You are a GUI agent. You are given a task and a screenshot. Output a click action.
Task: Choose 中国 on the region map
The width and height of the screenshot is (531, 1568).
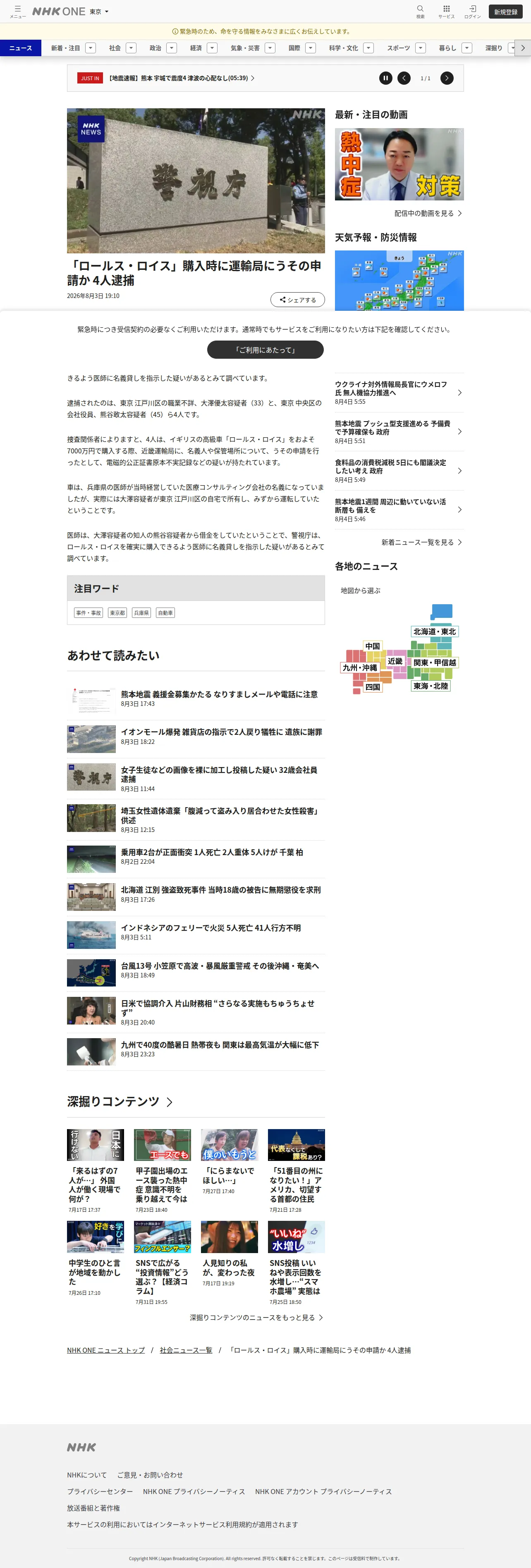(373, 646)
